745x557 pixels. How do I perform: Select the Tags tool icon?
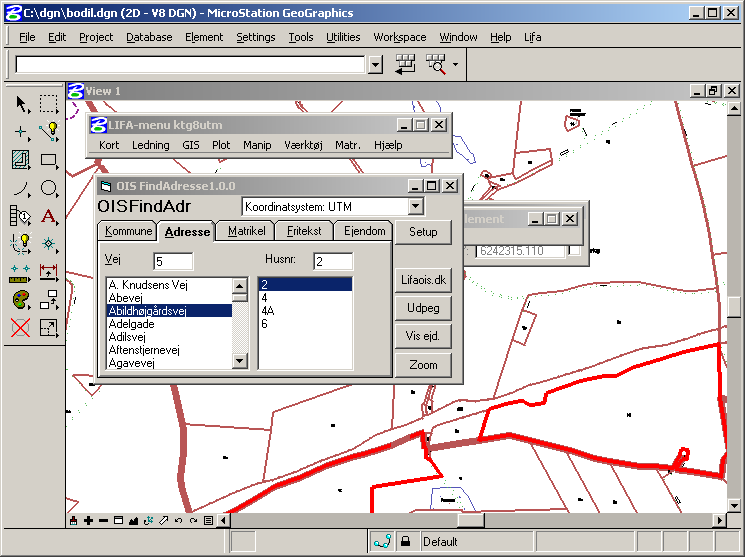(x=21, y=216)
